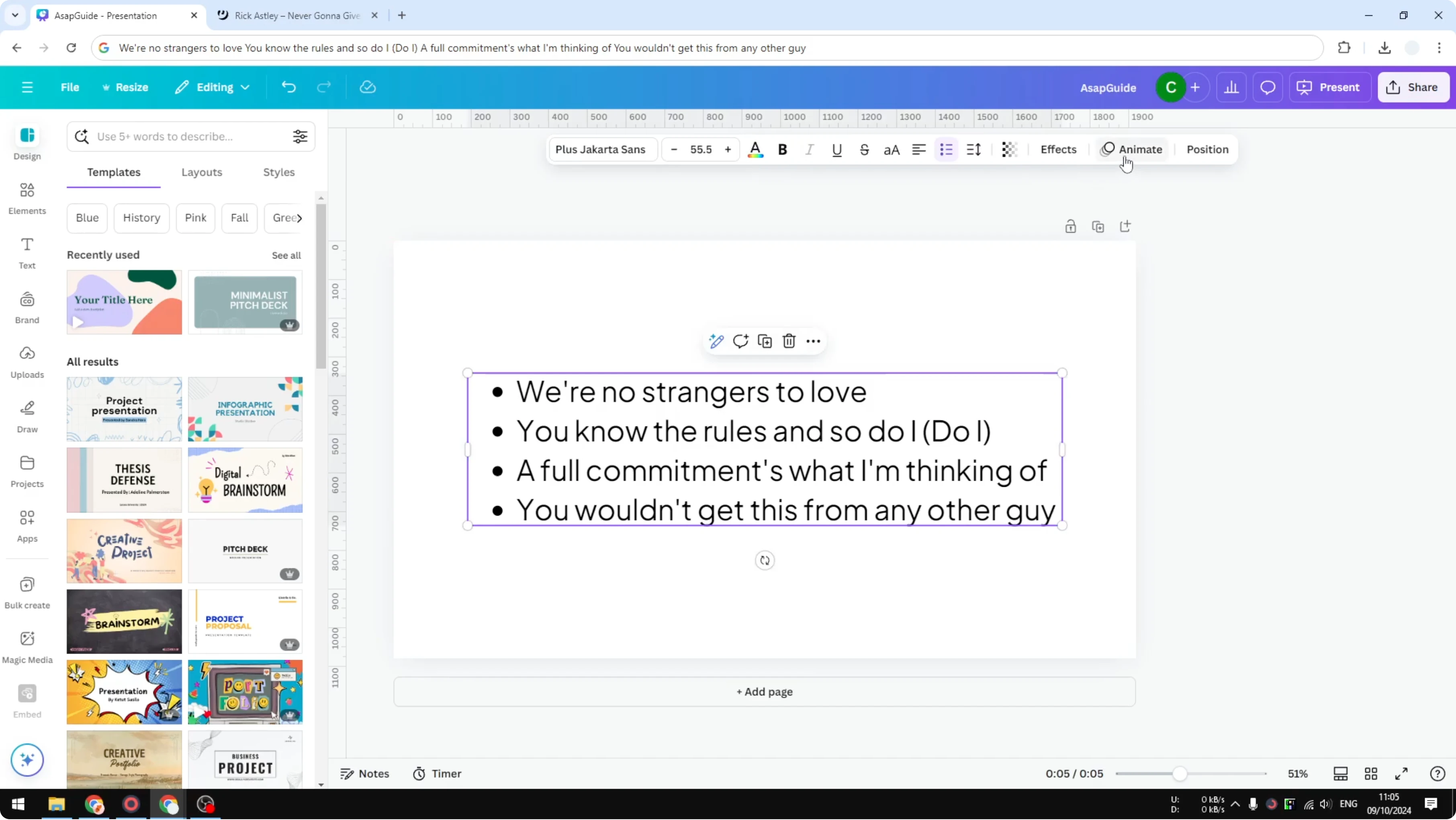Screen dimensions: 1456x820
Task: Open the Uploads panel
Action: pyautogui.click(x=27, y=362)
